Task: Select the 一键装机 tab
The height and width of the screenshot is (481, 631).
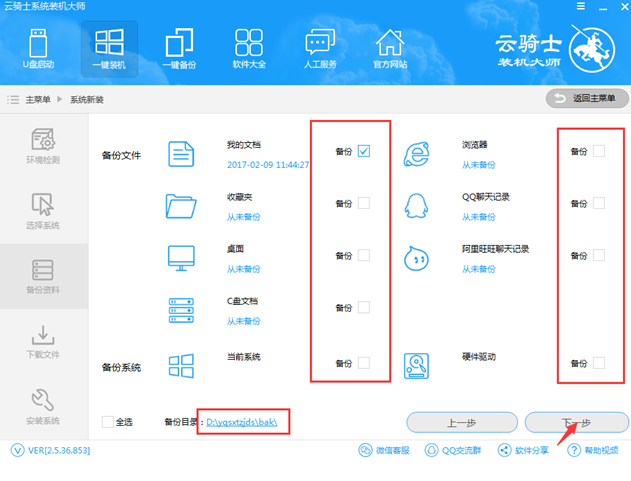Action: pyautogui.click(x=109, y=49)
